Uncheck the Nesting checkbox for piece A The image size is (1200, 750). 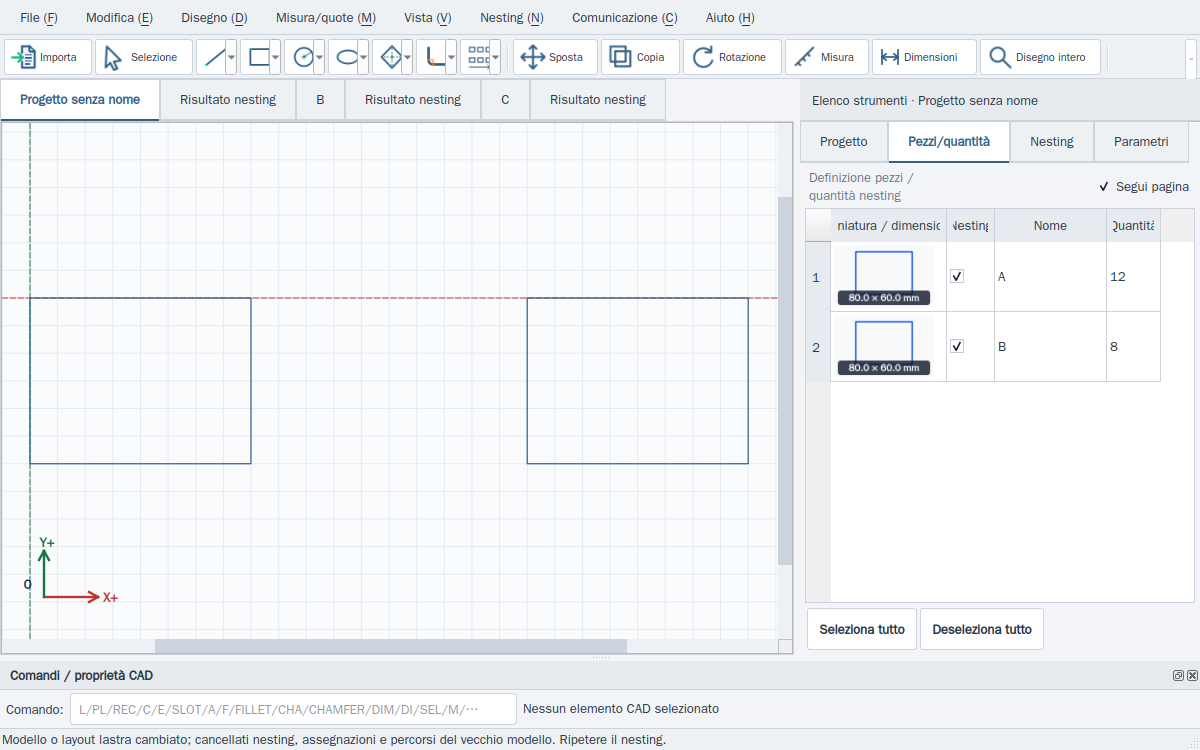coord(957,276)
